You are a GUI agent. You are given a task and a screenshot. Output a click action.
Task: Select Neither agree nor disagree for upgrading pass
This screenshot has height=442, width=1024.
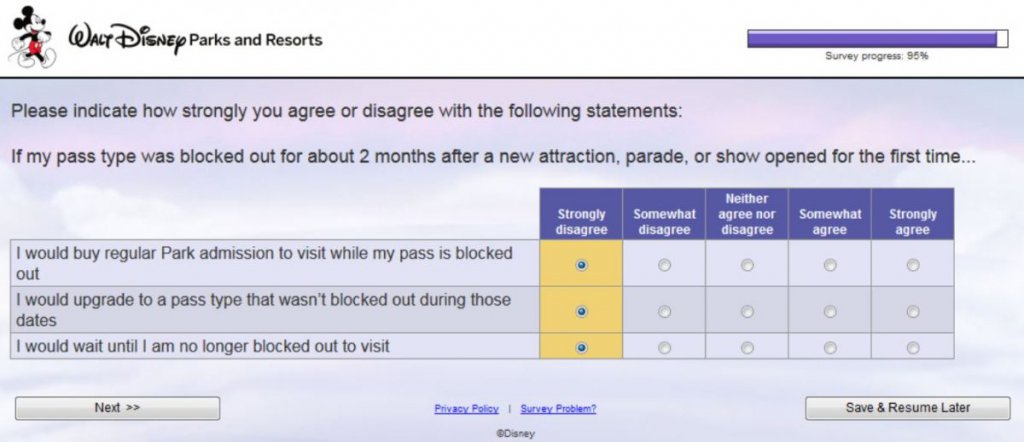point(747,311)
